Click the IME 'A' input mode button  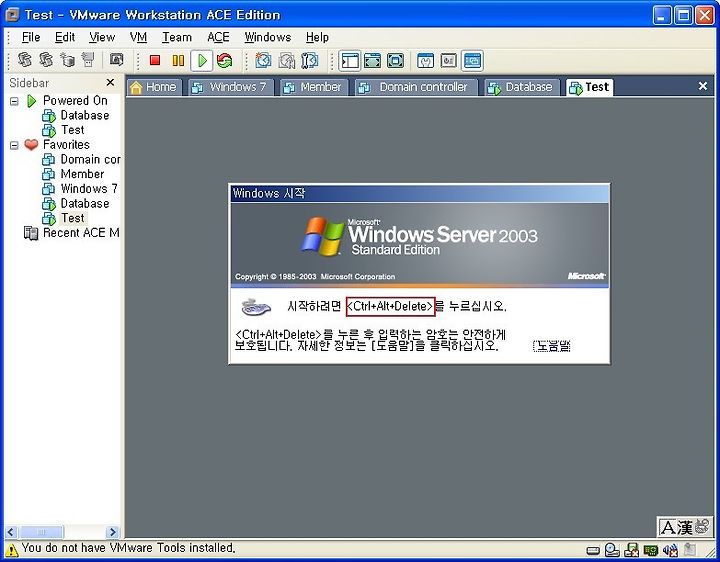click(668, 528)
